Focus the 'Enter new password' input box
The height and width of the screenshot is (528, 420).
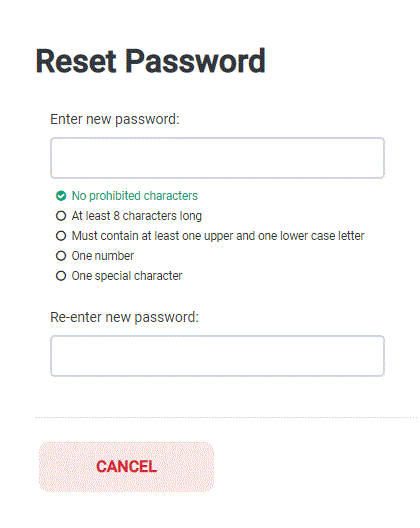click(217, 158)
